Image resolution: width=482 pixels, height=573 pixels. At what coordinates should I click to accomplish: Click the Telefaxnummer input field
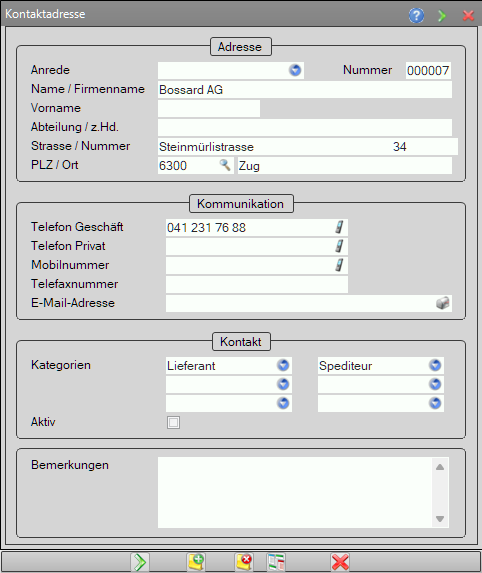pos(257,284)
